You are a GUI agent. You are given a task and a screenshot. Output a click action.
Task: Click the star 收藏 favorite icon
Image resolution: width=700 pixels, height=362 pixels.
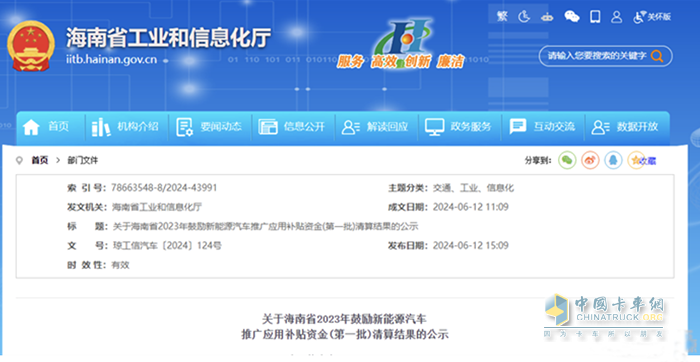pyautogui.click(x=636, y=160)
